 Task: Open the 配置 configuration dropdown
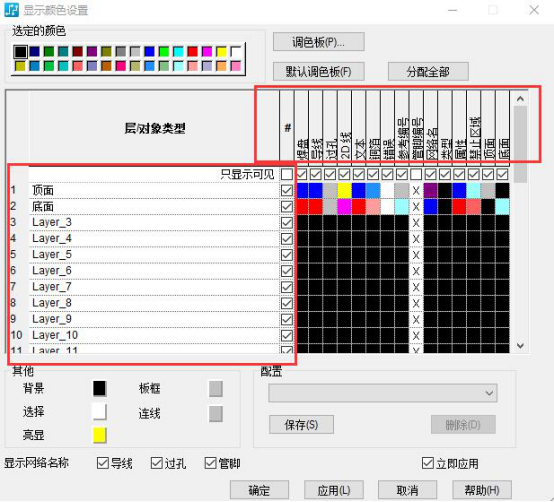point(383,393)
